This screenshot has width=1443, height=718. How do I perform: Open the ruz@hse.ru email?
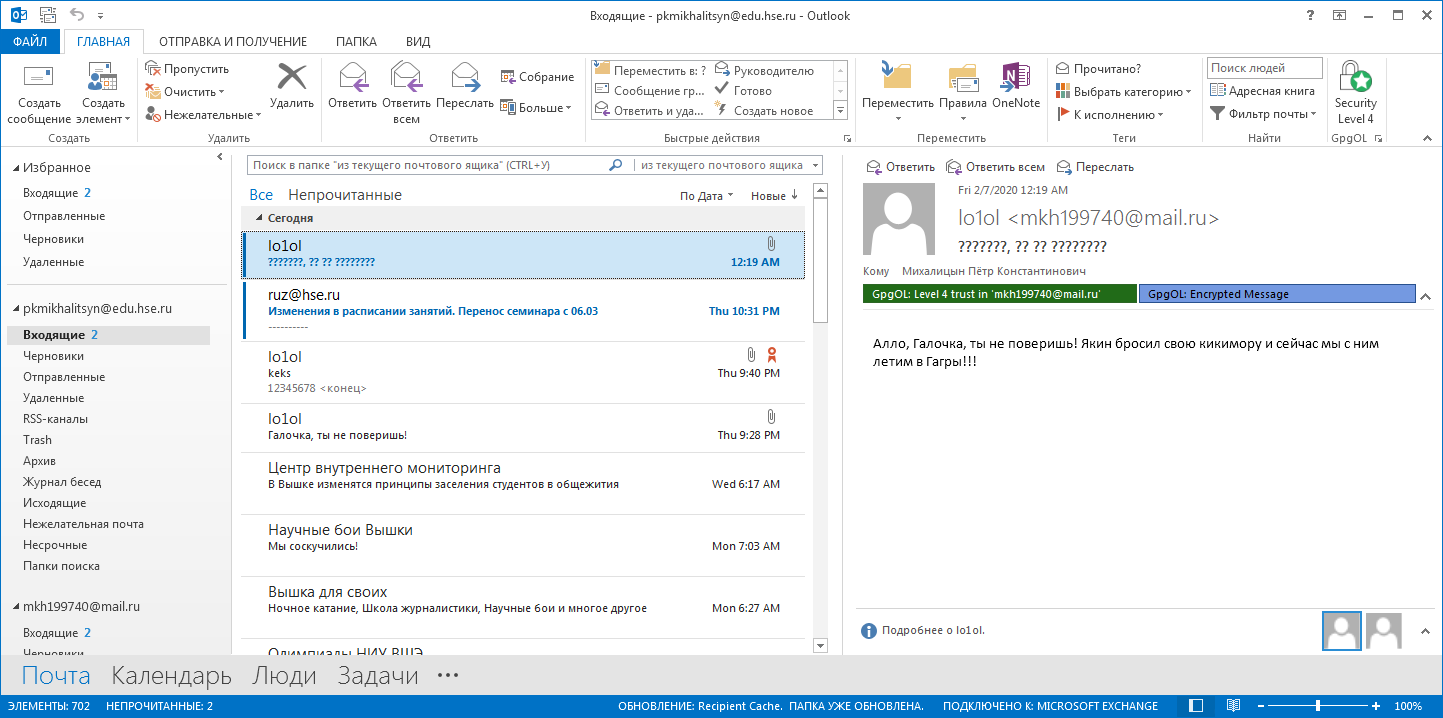click(x=523, y=311)
